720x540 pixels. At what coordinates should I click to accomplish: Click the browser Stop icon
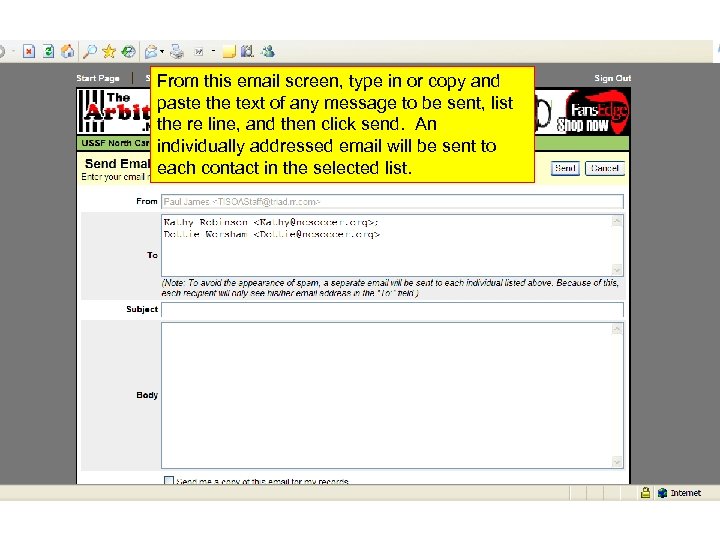29,51
